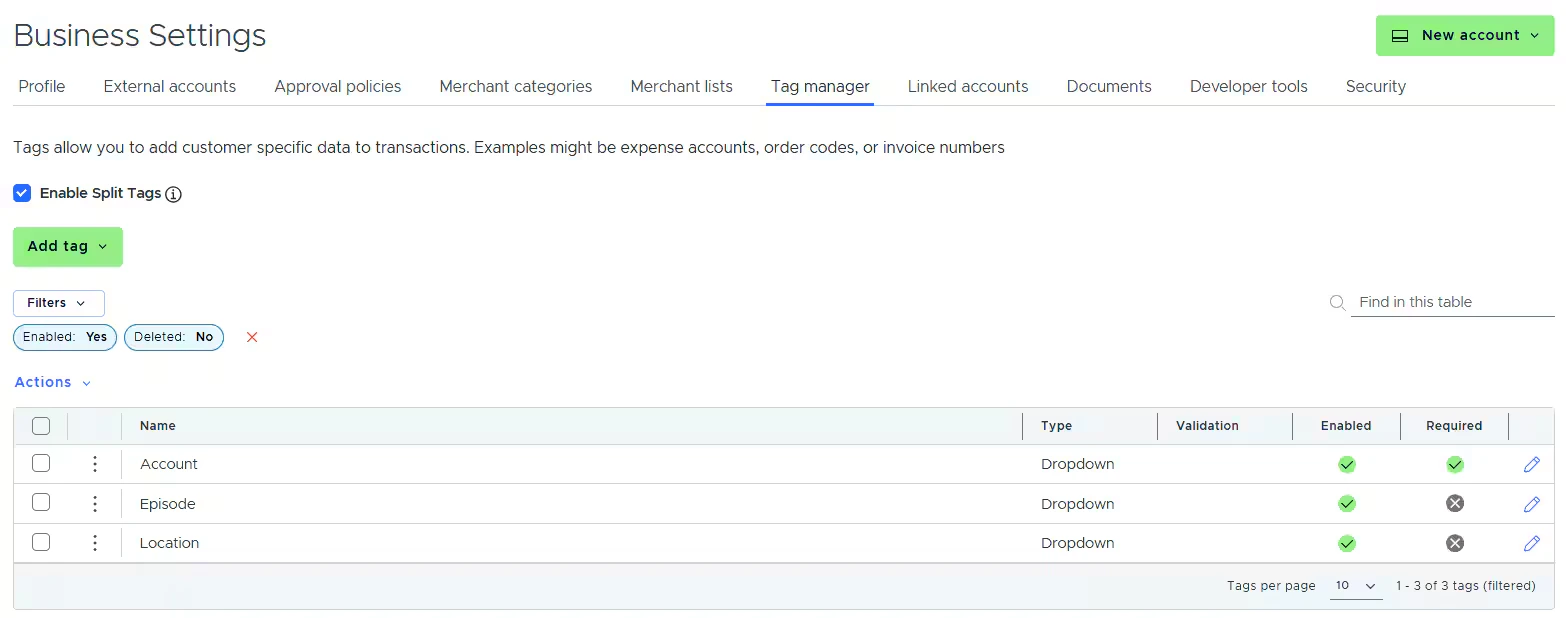Open row options for Location tag
1566x618 pixels.
(x=95, y=543)
